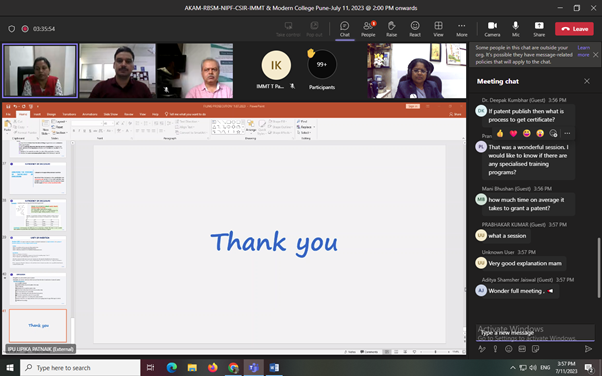Raise your hand in the meeting

tap(391, 29)
